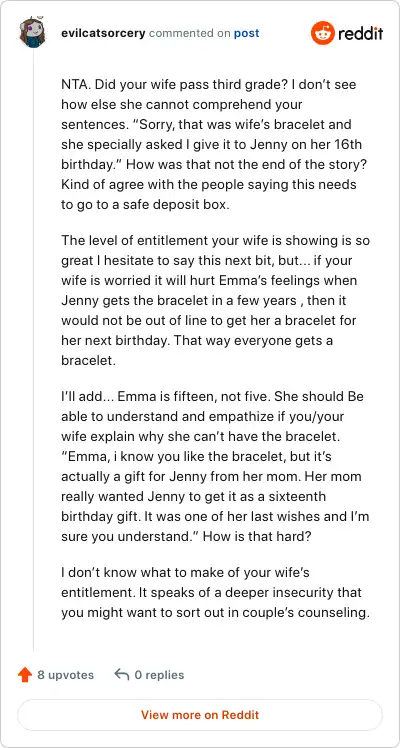Image resolution: width=400 pixels, height=748 pixels.
Task: Click the paragraph starting with NTA
Action: [x=214, y=145]
